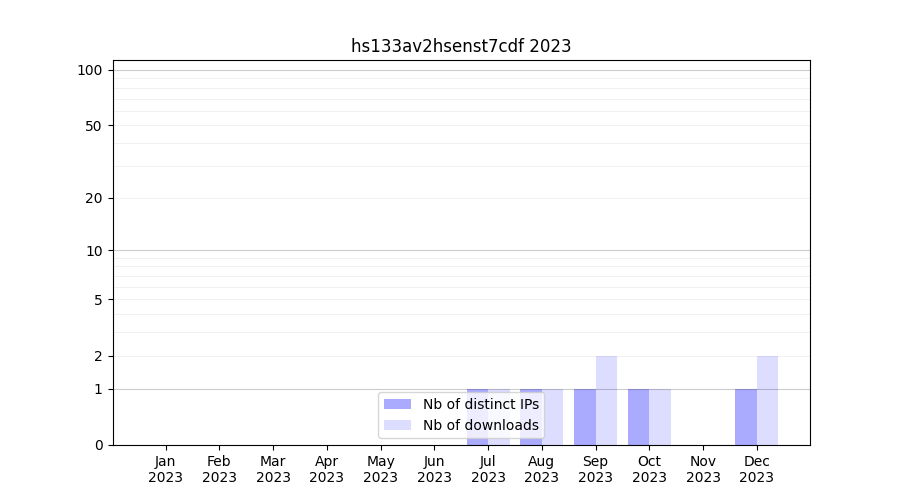
Task: Click the chart title hs133av2hsenst7cdf 2023
Action: (461, 46)
